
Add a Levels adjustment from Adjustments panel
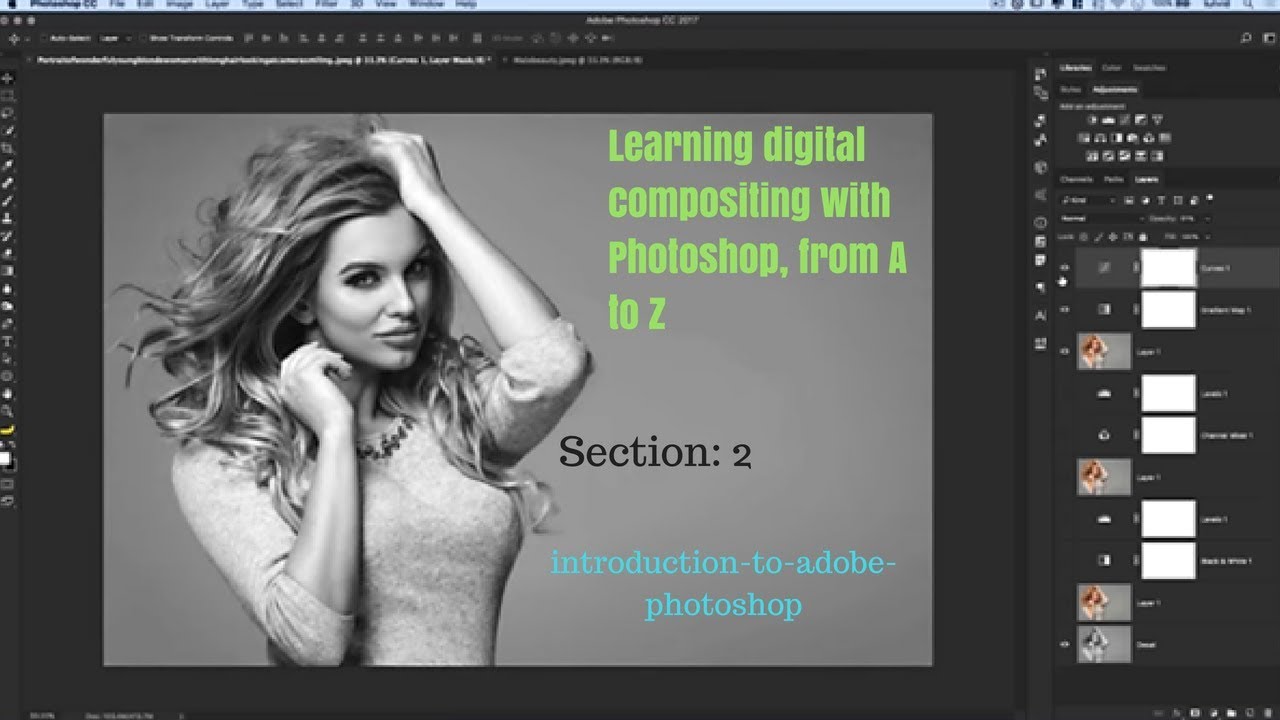pos(1111,120)
